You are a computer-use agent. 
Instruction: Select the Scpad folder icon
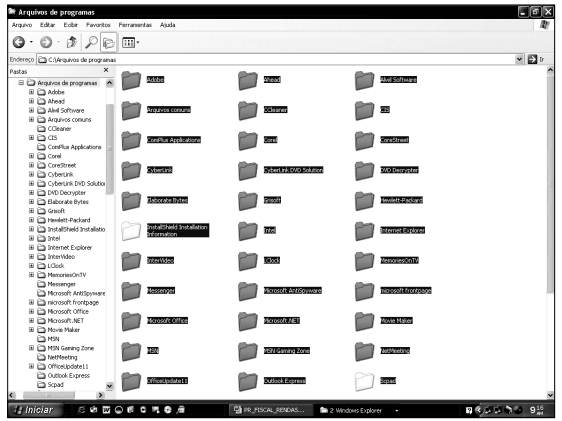pyautogui.click(x=365, y=381)
